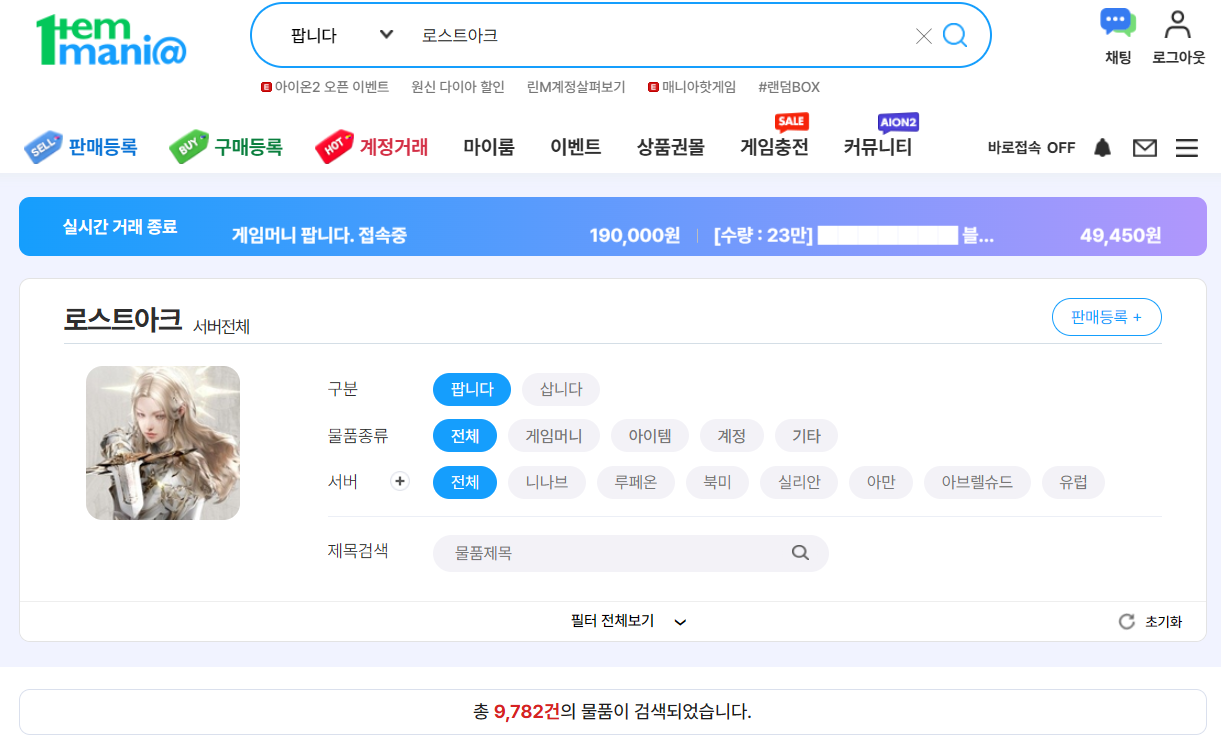Select the 아브렐슈드 server

coord(978,482)
